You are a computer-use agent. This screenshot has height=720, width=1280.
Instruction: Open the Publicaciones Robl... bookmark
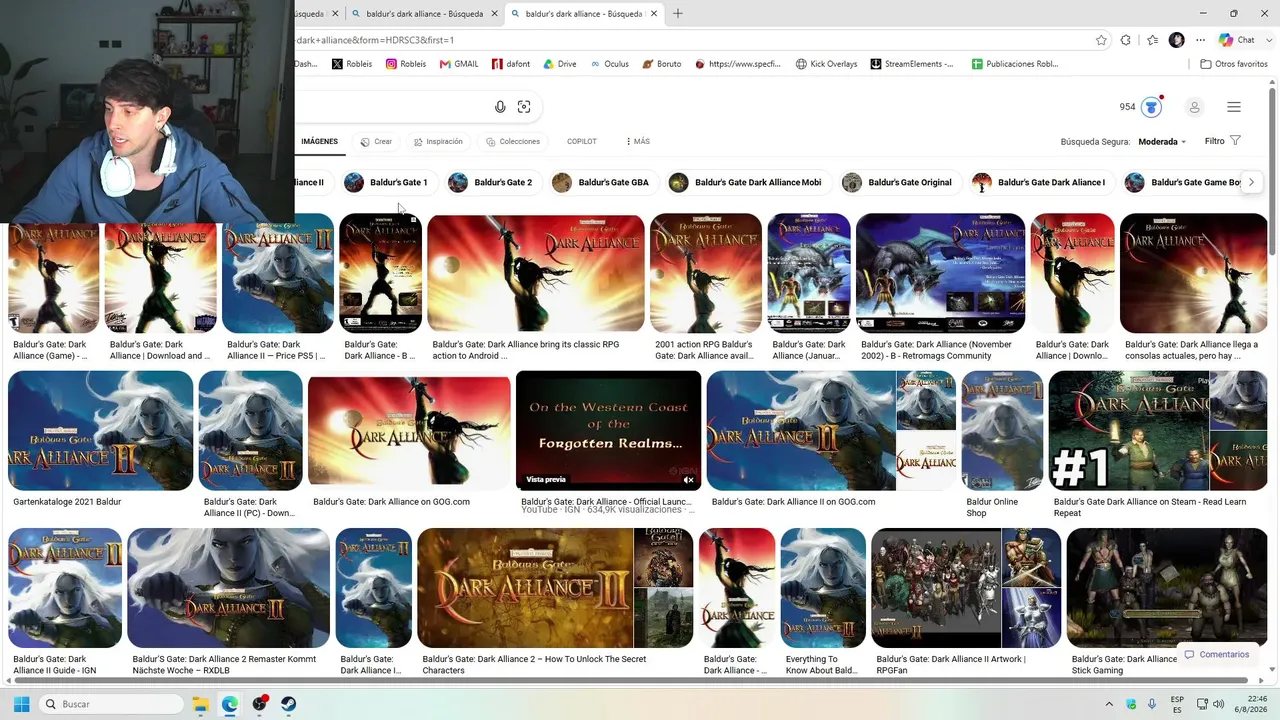(x=1014, y=64)
